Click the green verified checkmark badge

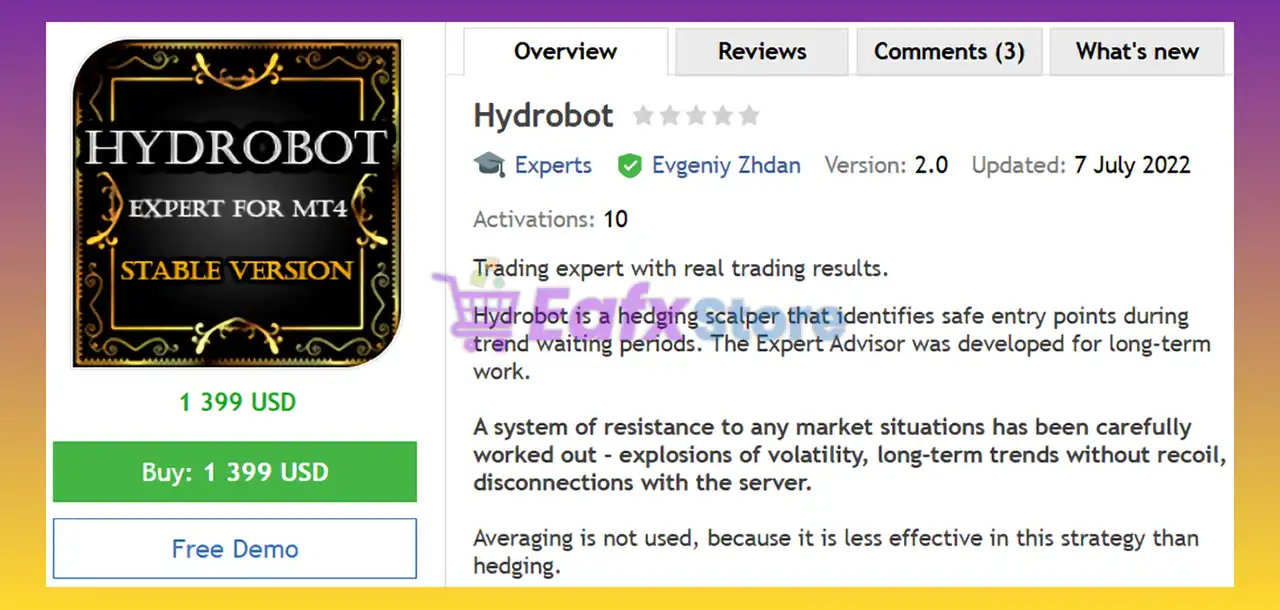[629, 166]
